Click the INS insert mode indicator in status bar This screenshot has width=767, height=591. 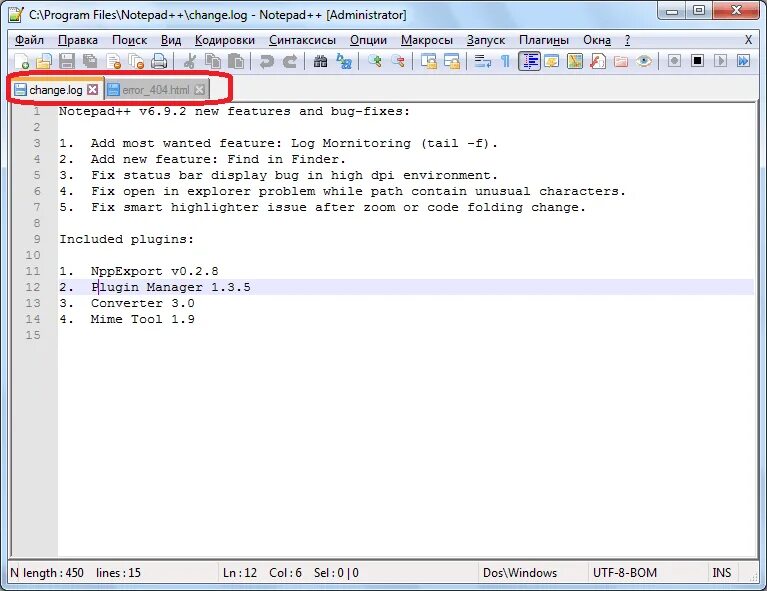coord(722,572)
